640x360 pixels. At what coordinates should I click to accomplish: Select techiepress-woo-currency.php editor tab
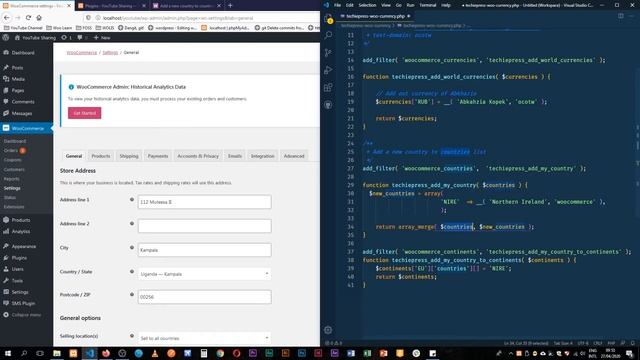point(376,16)
